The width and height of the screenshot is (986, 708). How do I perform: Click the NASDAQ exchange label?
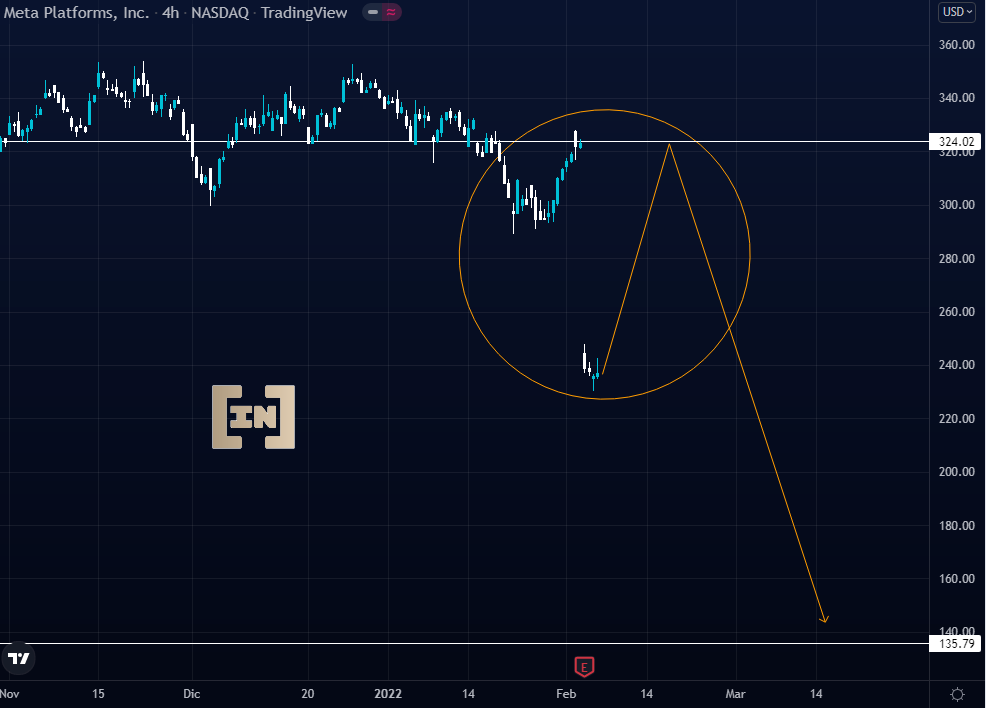(220, 13)
